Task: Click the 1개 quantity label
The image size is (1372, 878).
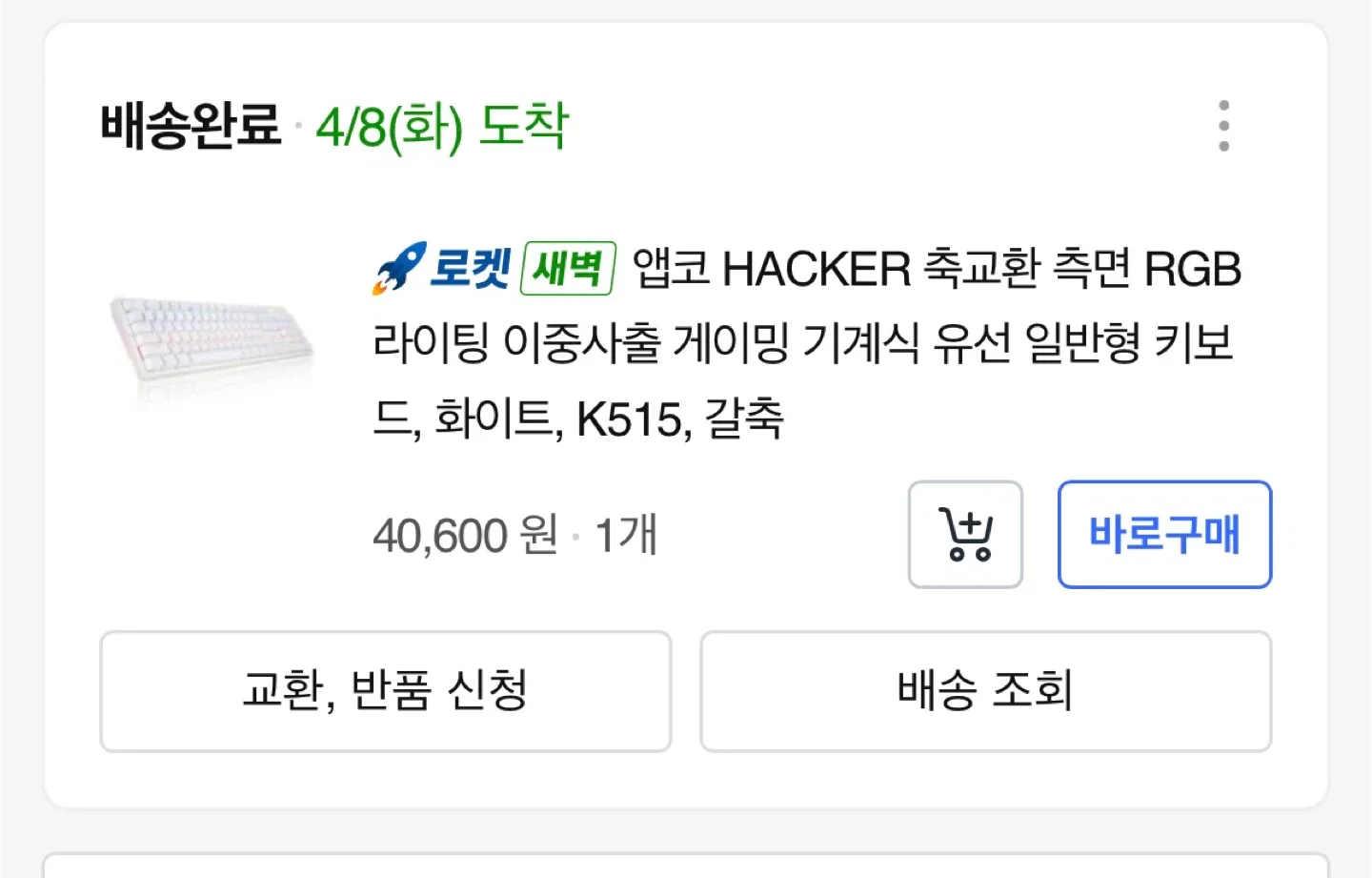Action: pos(624,535)
